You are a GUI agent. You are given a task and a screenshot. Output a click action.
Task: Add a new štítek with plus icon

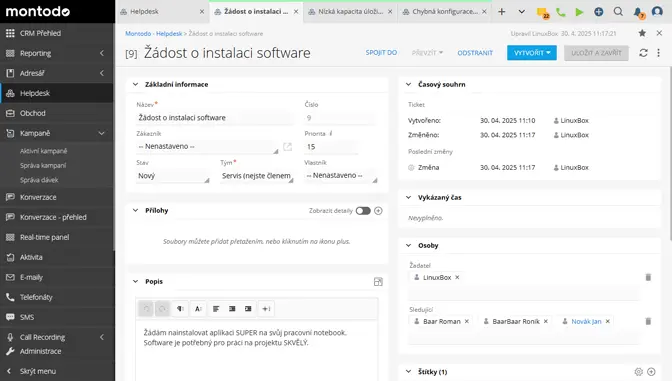(x=651, y=372)
